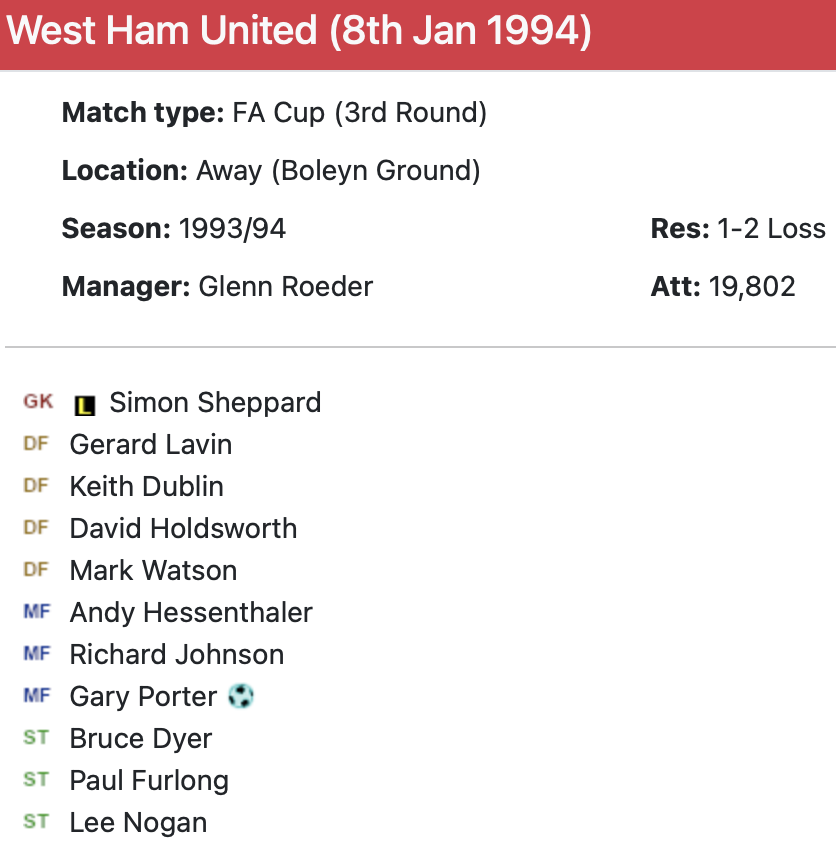Click the DF badge beside Gerard Lavin
The image size is (836, 854).
click(x=36, y=444)
